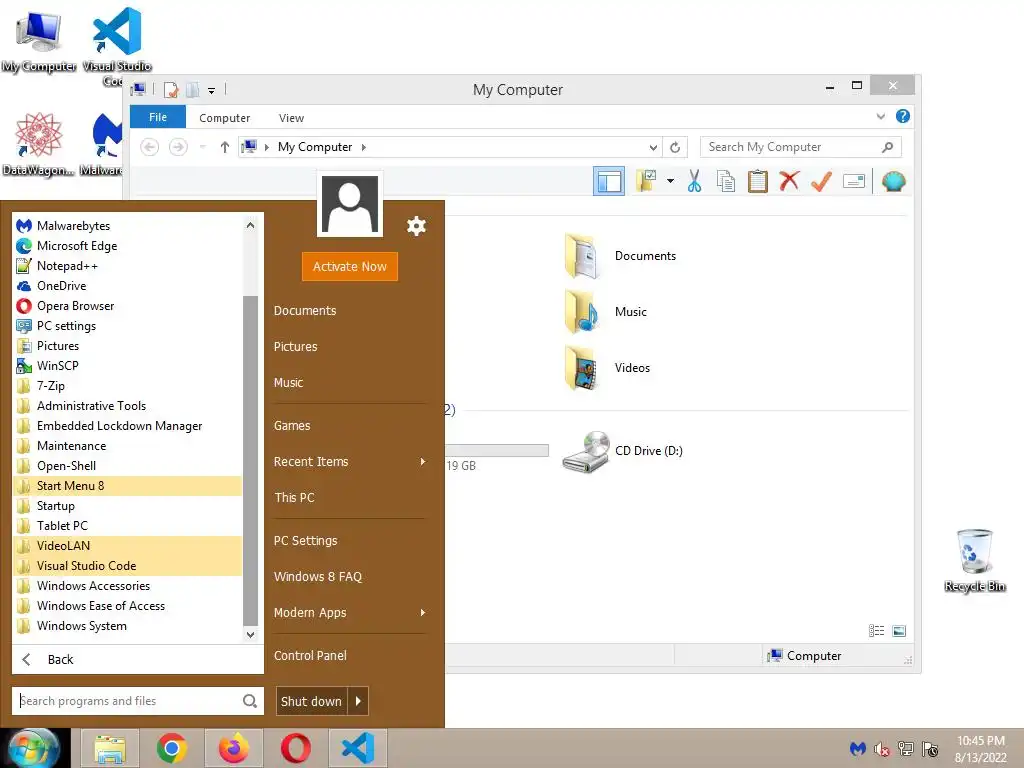1024x768 pixels.
Task: Select the Videos folder in My Computer
Action: click(607, 368)
